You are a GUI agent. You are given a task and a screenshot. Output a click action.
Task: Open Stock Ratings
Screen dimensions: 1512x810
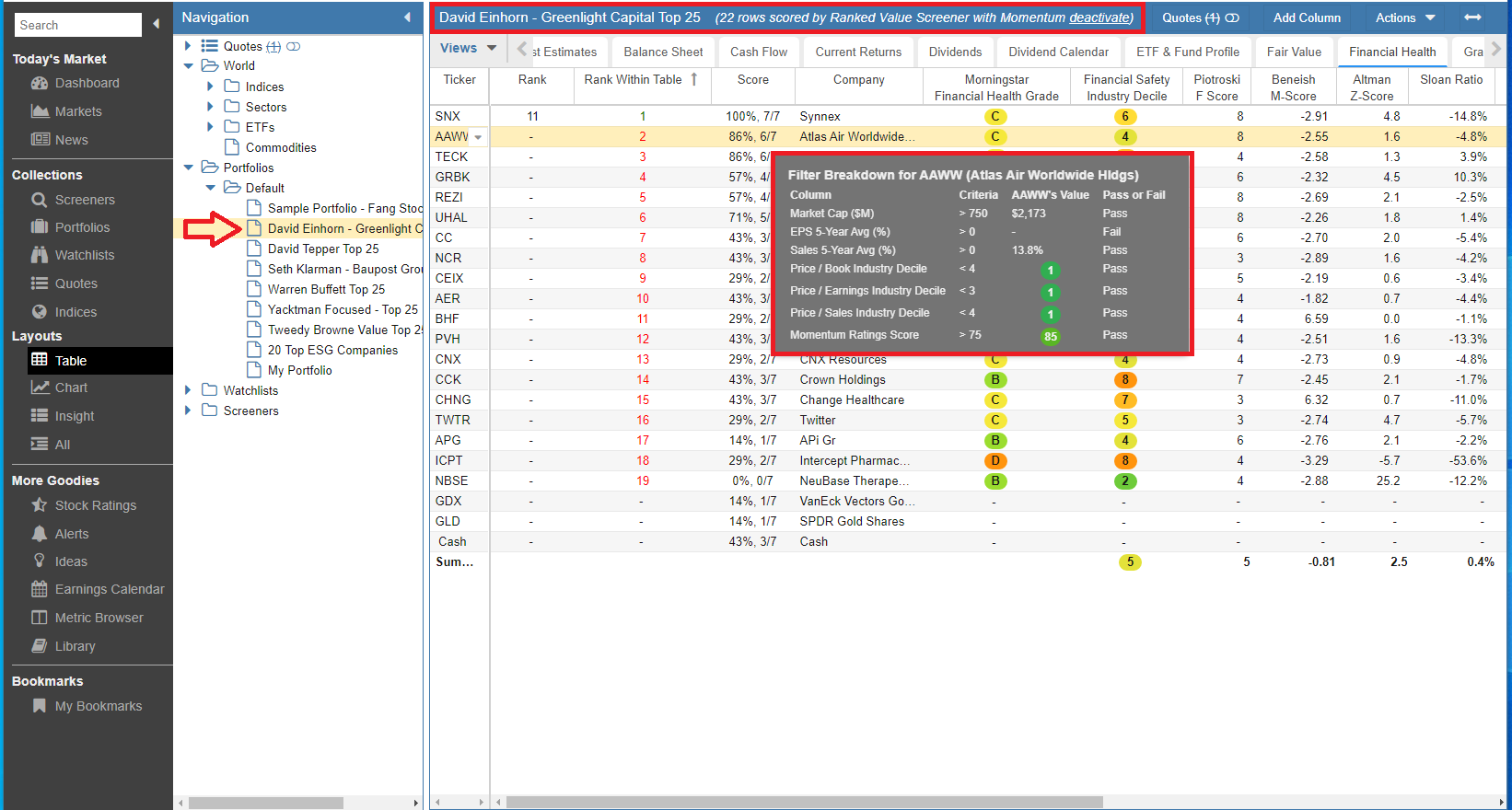click(x=96, y=505)
